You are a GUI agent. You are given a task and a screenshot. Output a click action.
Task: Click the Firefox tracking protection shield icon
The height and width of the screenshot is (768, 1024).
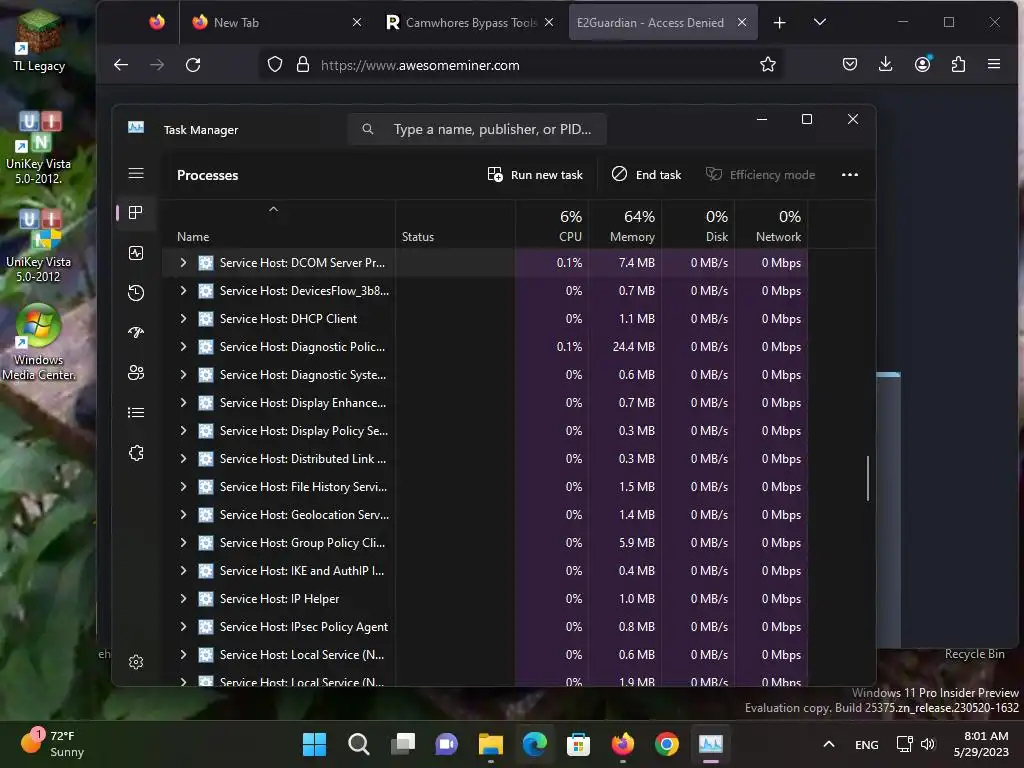[275, 65]
